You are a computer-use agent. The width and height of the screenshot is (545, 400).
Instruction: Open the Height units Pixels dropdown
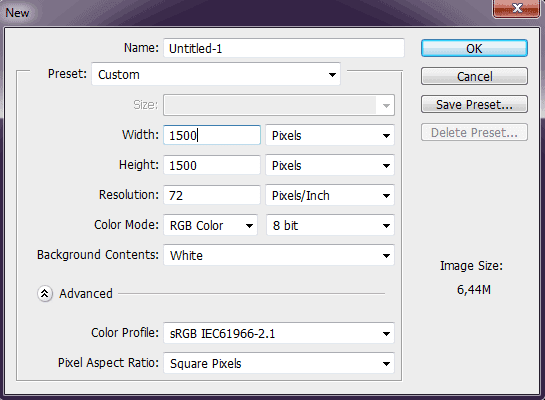coord(330,165)
